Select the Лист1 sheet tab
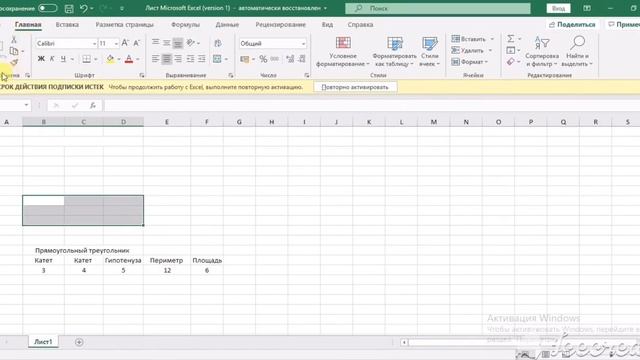This screenshot has height=360, width=640. pyautogui.click(x=43, y=342)
